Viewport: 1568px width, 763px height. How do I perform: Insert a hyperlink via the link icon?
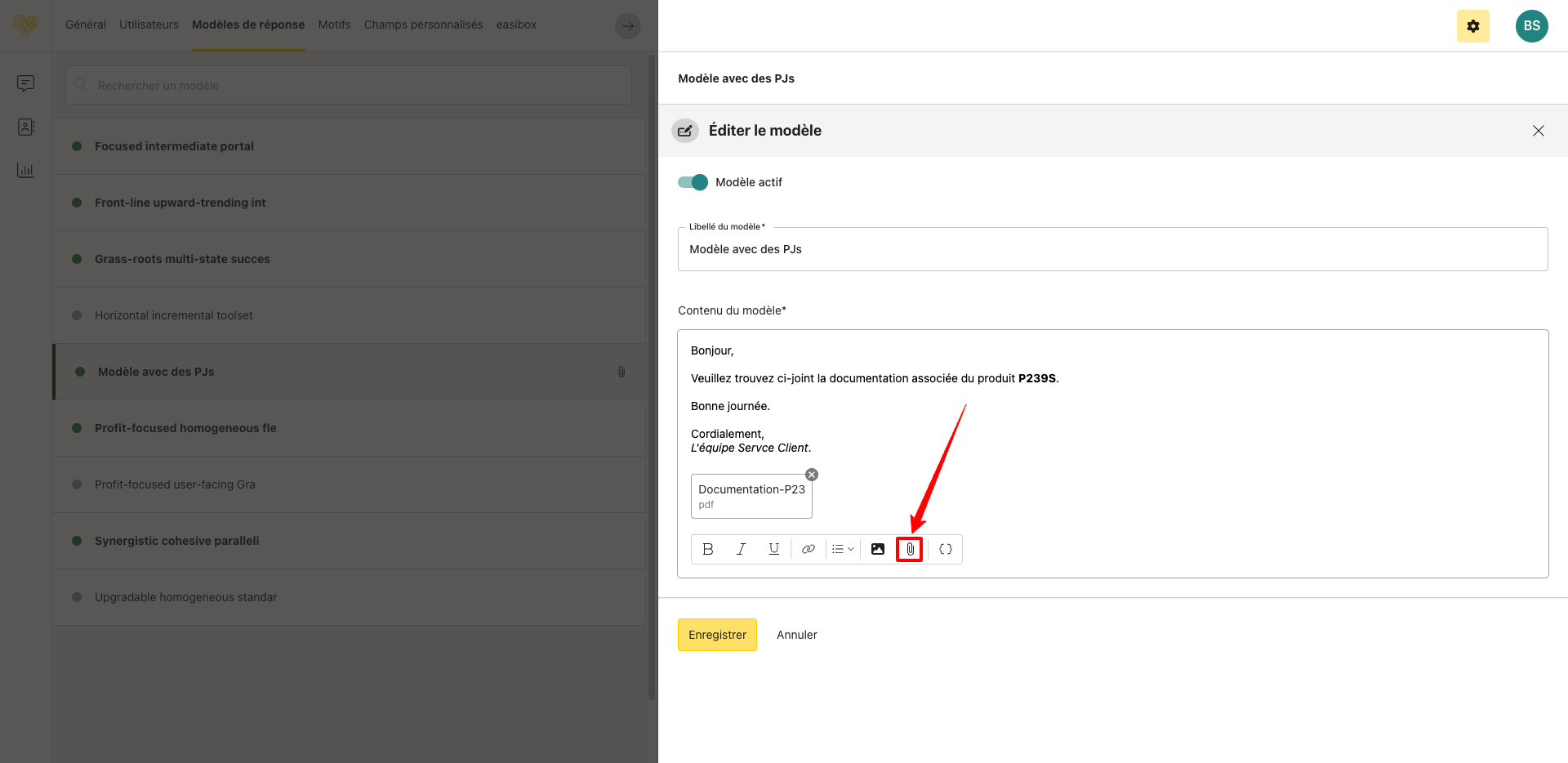(808, 549)
